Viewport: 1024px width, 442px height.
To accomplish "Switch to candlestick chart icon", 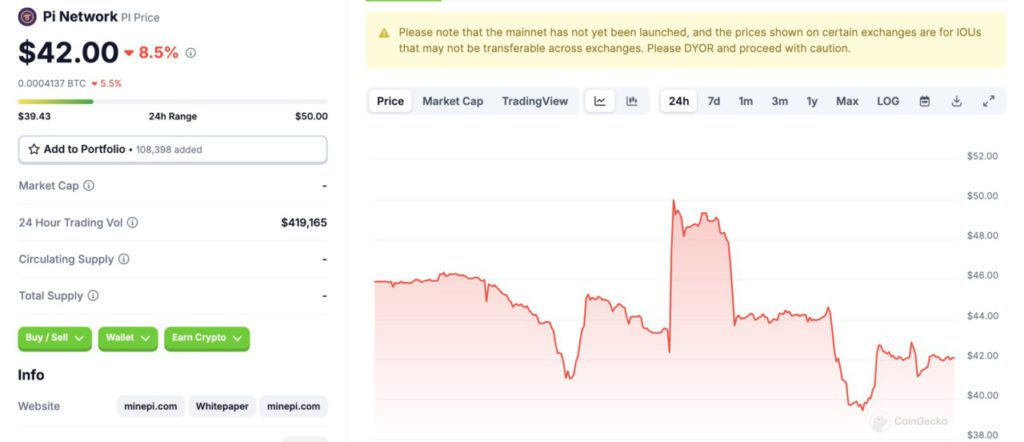I will (632, 101).
